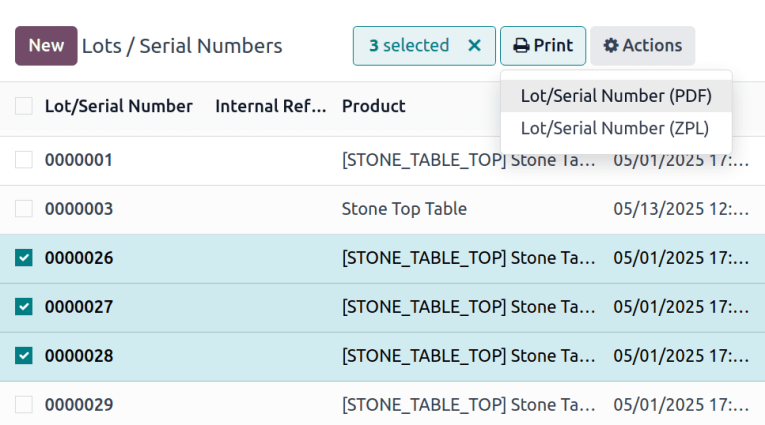
Task: Toggle the select-all header checkbox
Action: [24, 106]
